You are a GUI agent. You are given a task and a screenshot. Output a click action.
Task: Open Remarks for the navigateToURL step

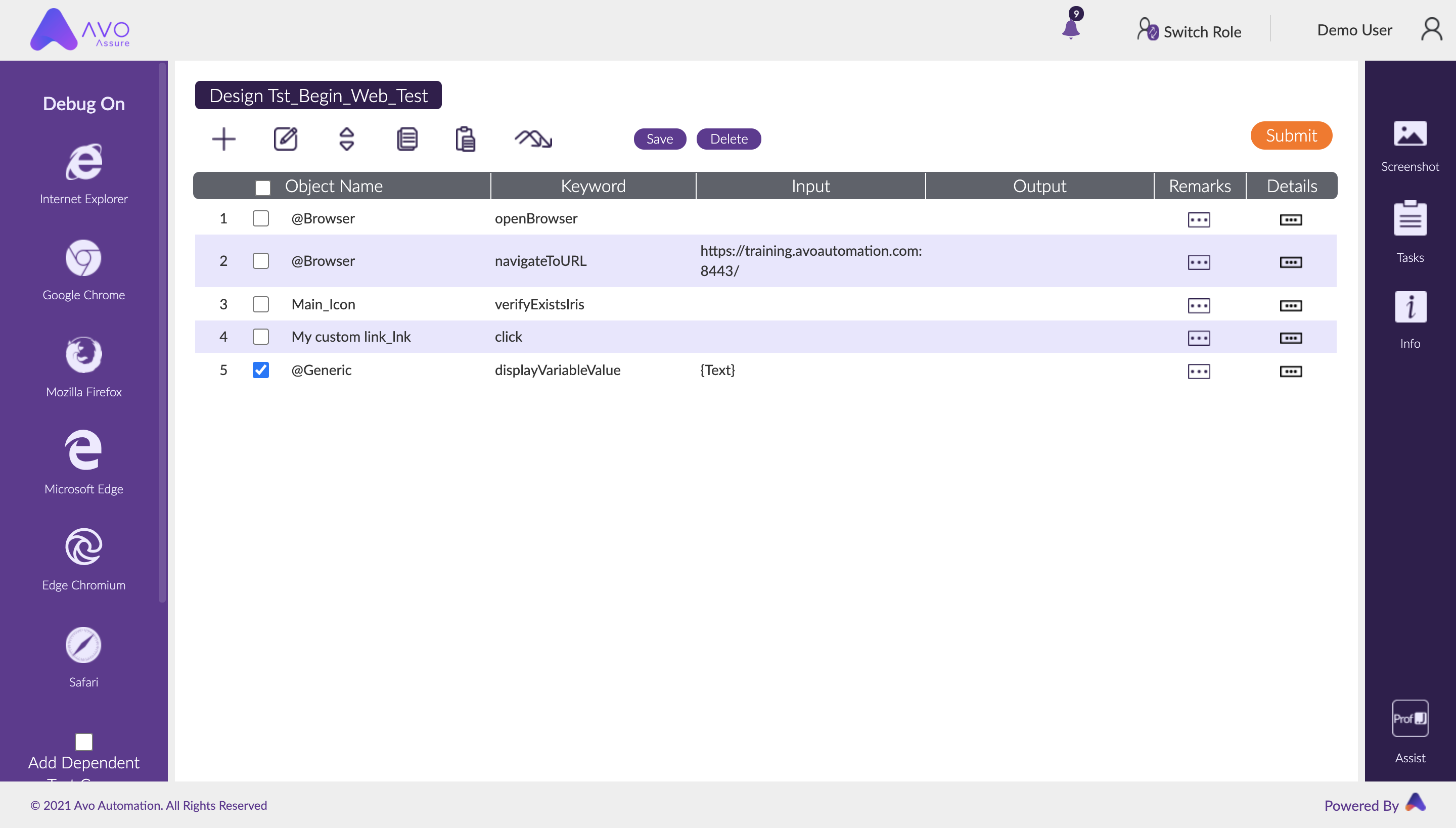click(1198, 262)
